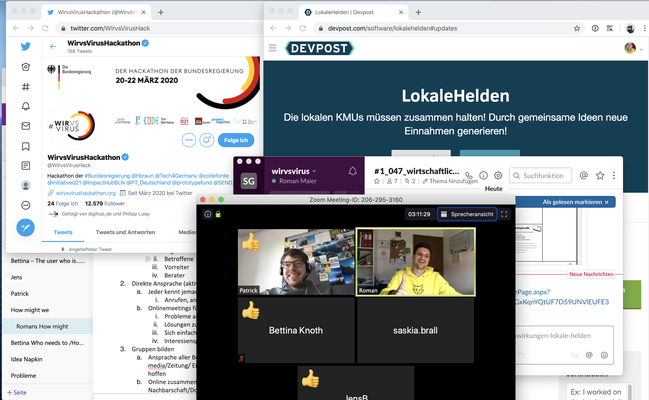Switch to Tweets tab on Twitter
The height and width of the screenshot is (400, 649).
coord(63,232)
